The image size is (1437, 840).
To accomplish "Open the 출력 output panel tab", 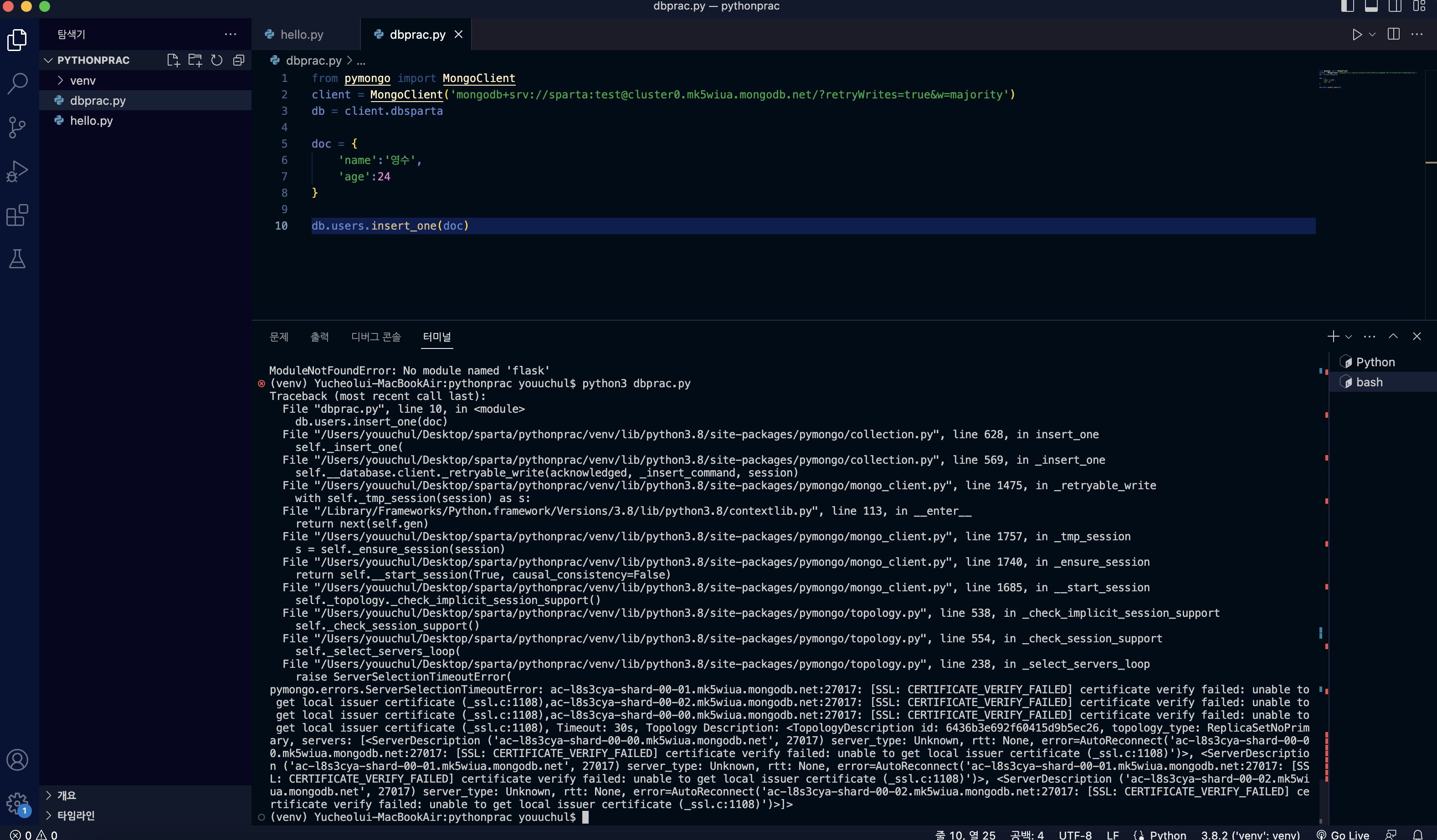I will 319,337.
